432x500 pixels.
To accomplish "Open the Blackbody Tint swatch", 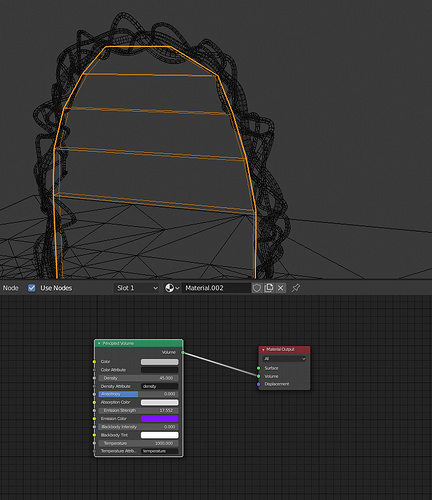I will [159, 435].
